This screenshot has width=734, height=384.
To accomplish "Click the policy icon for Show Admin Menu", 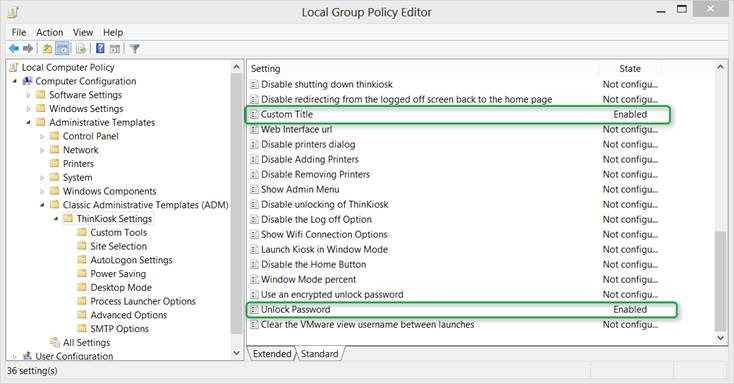I will coord(254,189).
